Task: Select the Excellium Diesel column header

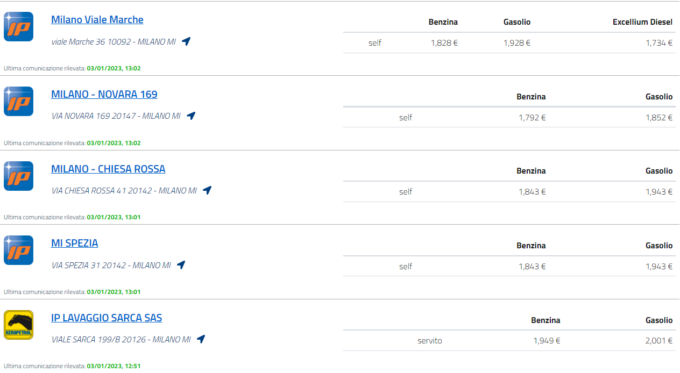Action: tap(642, 22)
